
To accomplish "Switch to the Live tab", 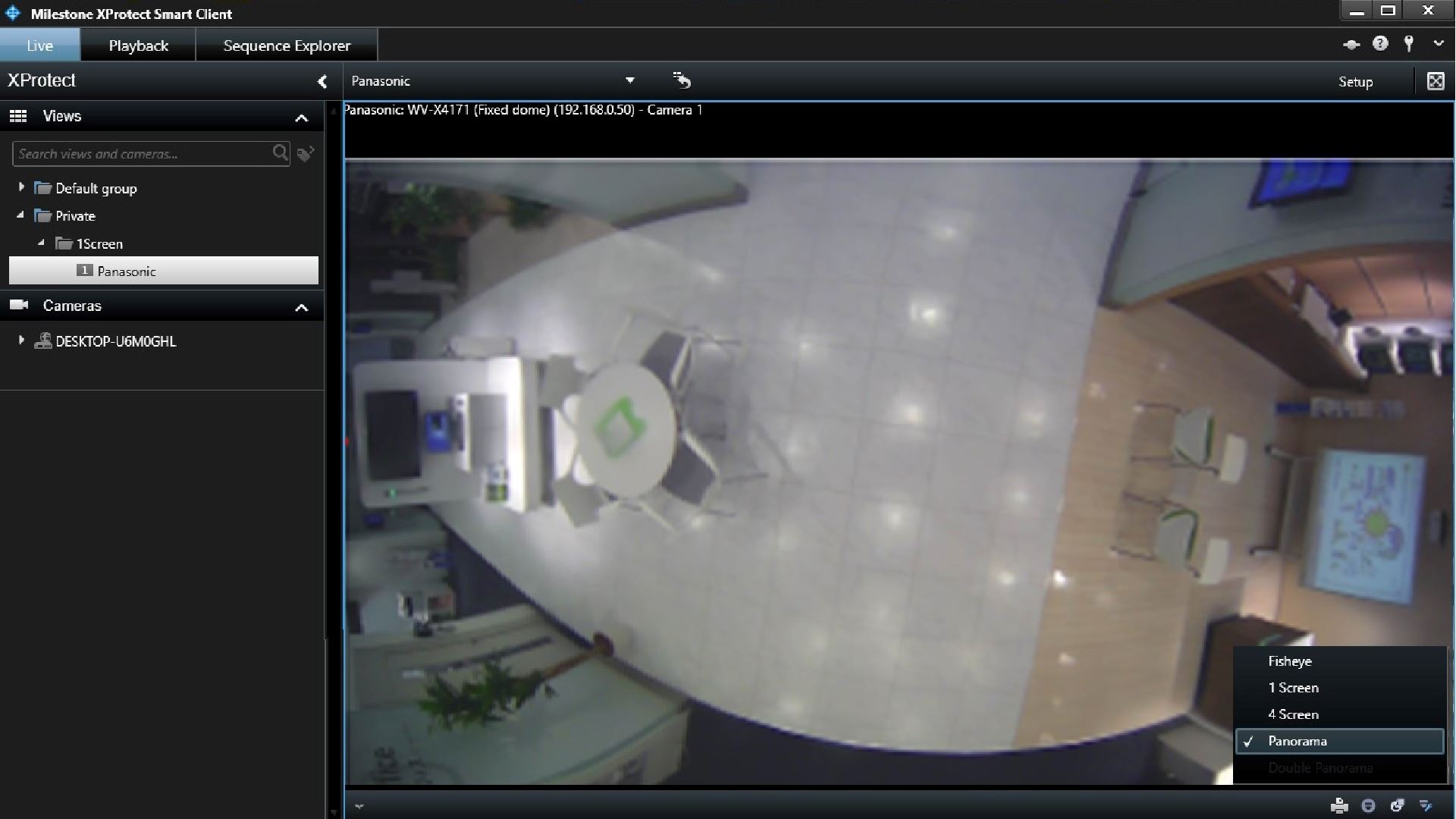I will [39, 45].
